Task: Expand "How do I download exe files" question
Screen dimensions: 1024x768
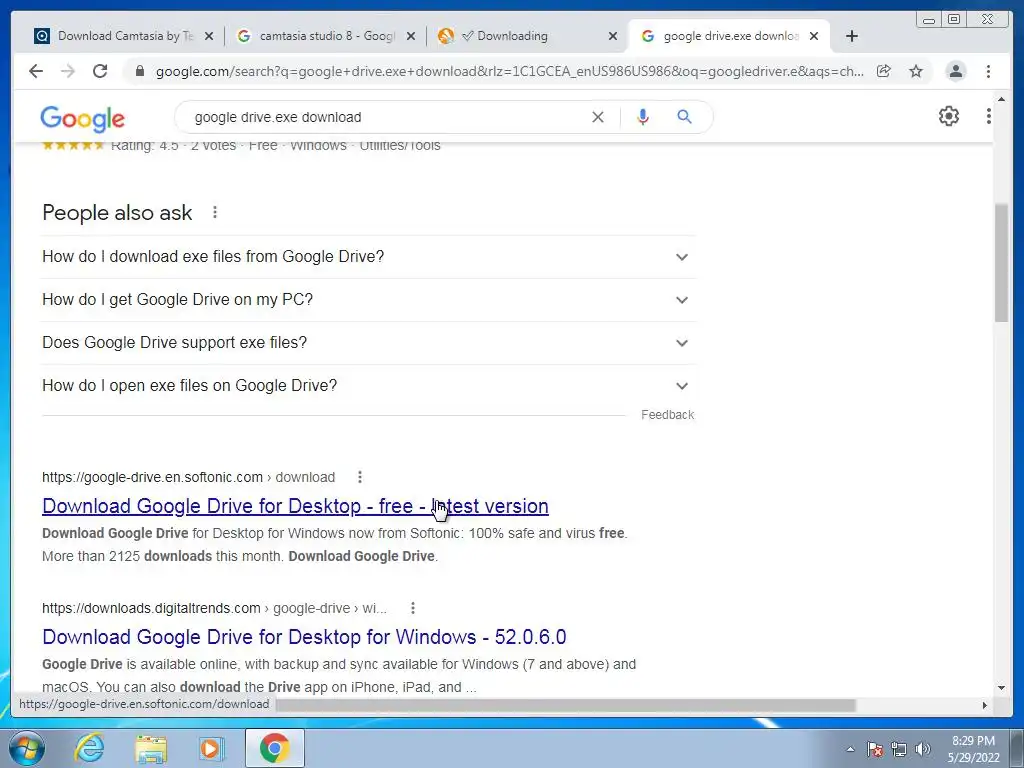Action: (369, 257)
